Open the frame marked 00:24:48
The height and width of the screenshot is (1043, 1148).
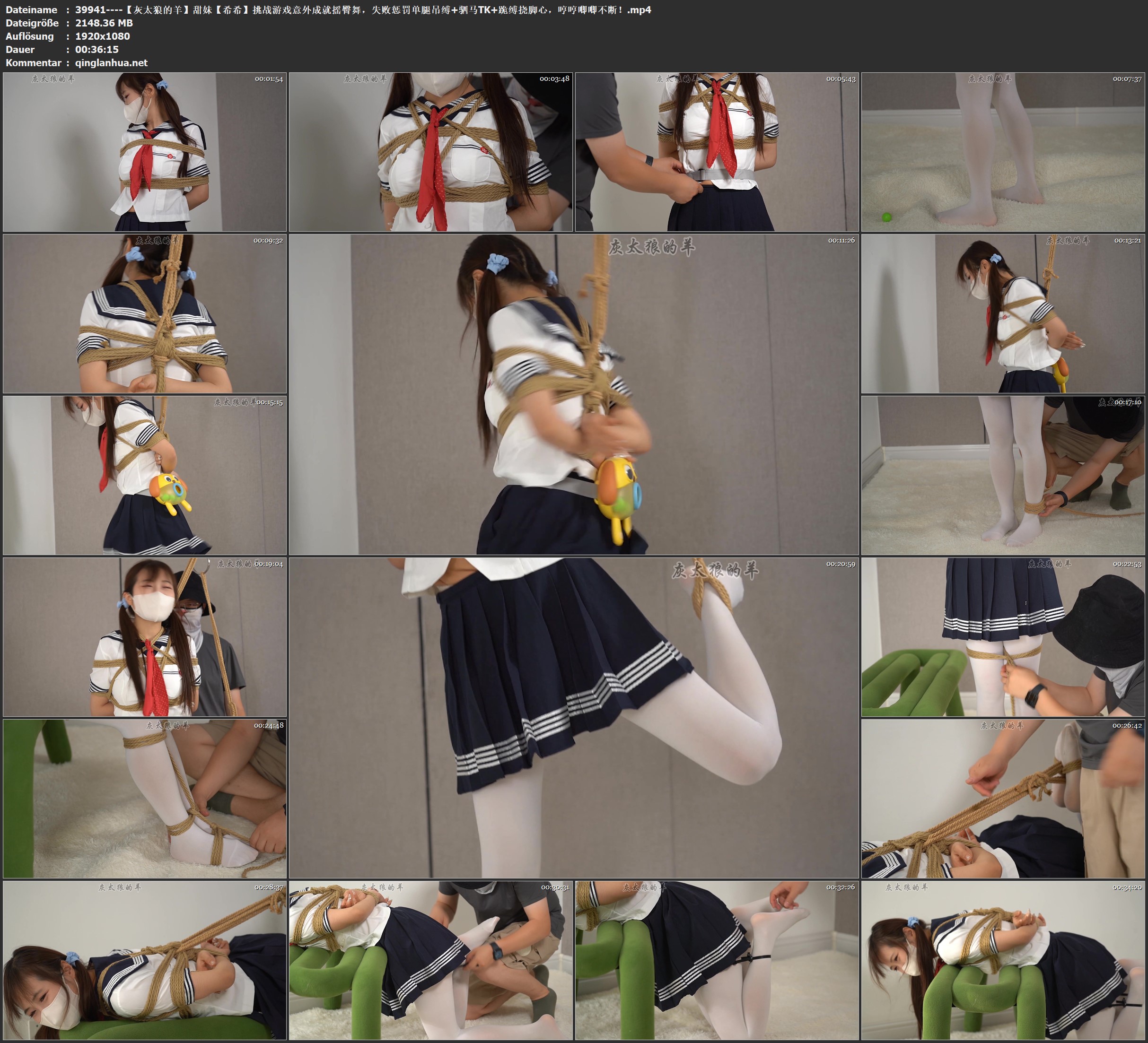[x=145, y=799]
